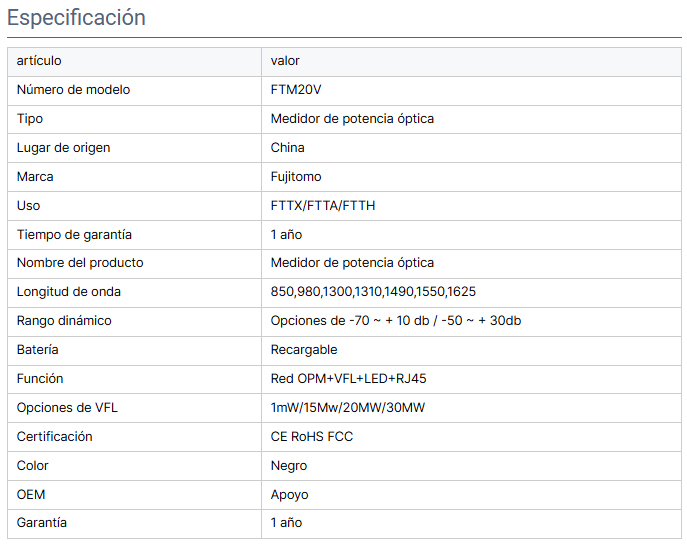Click the brand value Fujitomo

coord(296,177)
